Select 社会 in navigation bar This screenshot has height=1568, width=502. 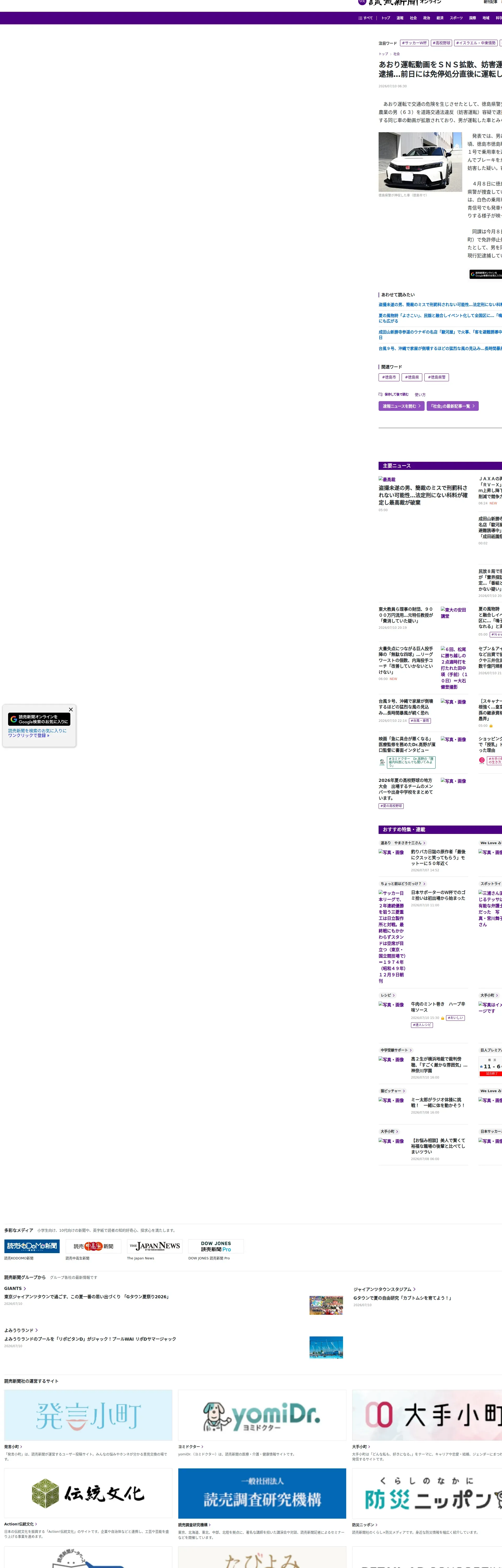(x=413, y=18)
